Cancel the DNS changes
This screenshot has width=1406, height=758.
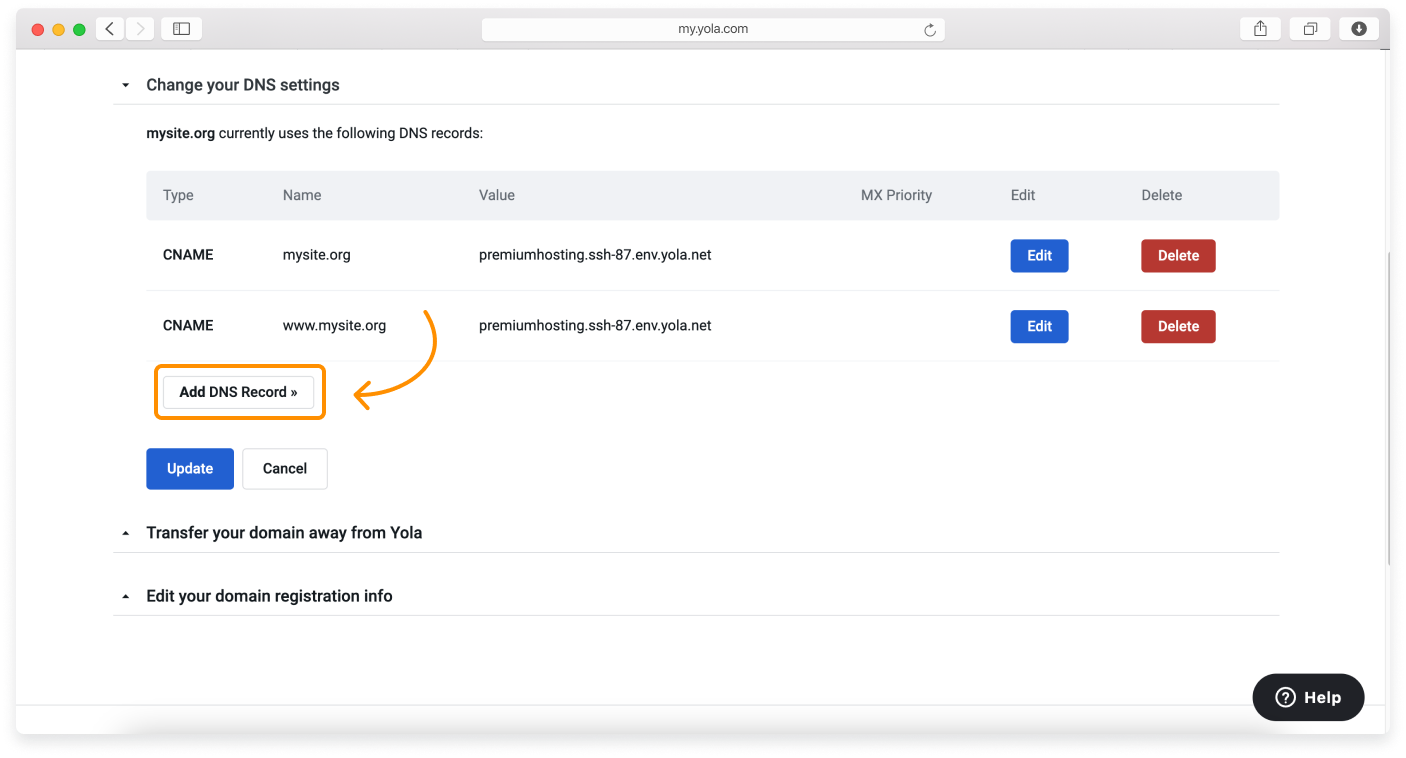pos(284,468)
